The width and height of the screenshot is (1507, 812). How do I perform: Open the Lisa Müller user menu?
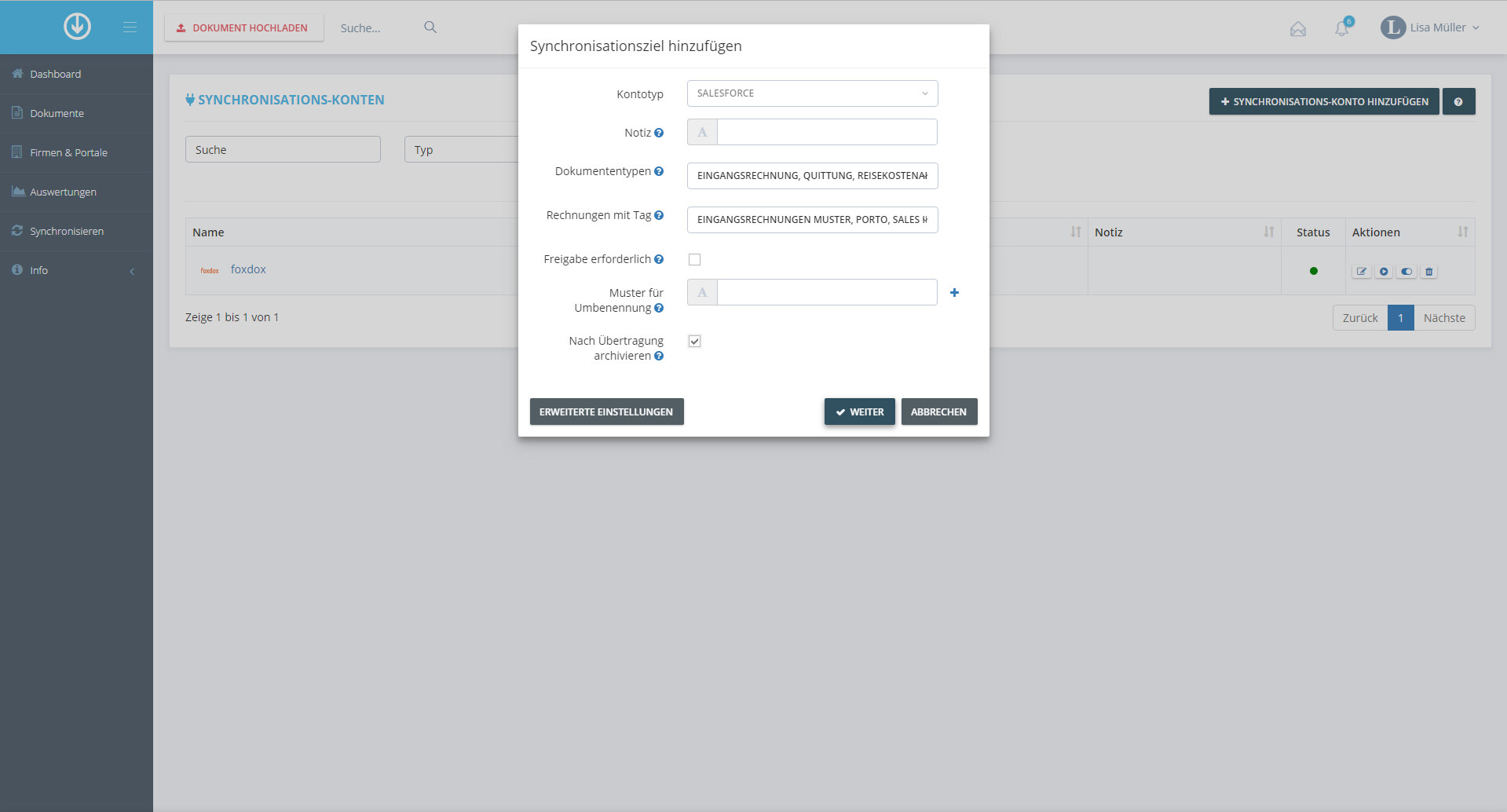click(1431, 27)
